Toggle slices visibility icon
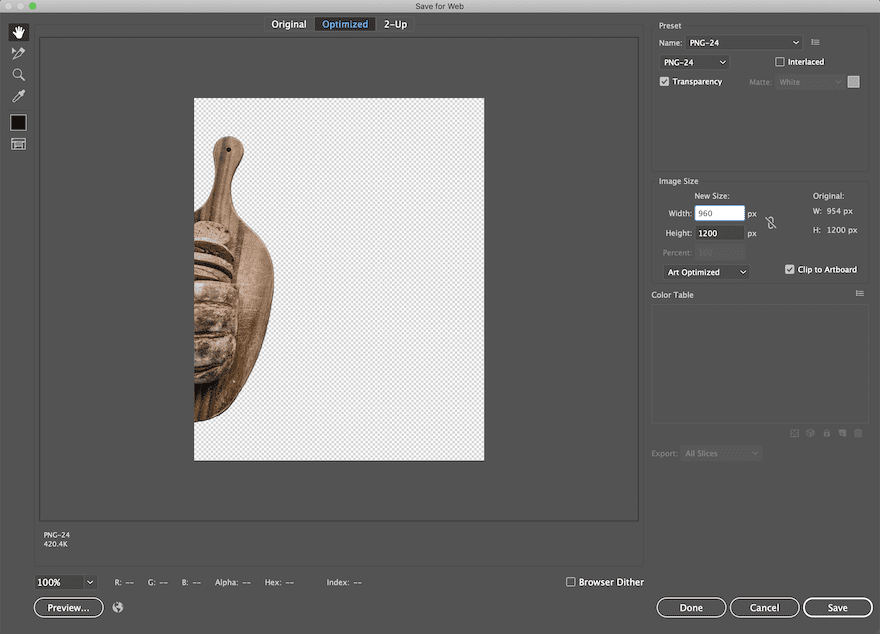Image resolution: width=880 pixels, height=634 pixels. pyautogui.click(x=18, y=144)
